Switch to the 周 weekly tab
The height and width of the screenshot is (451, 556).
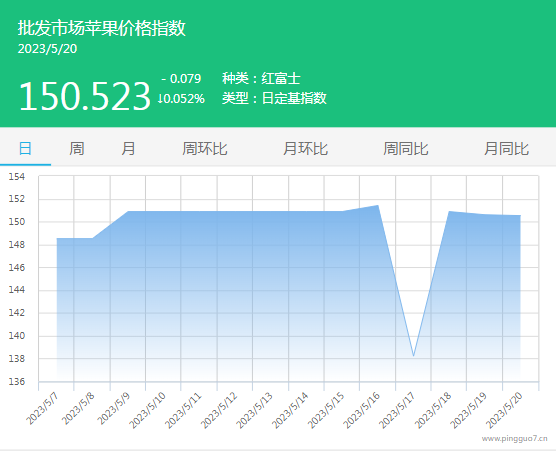click(x=77, y=148)
